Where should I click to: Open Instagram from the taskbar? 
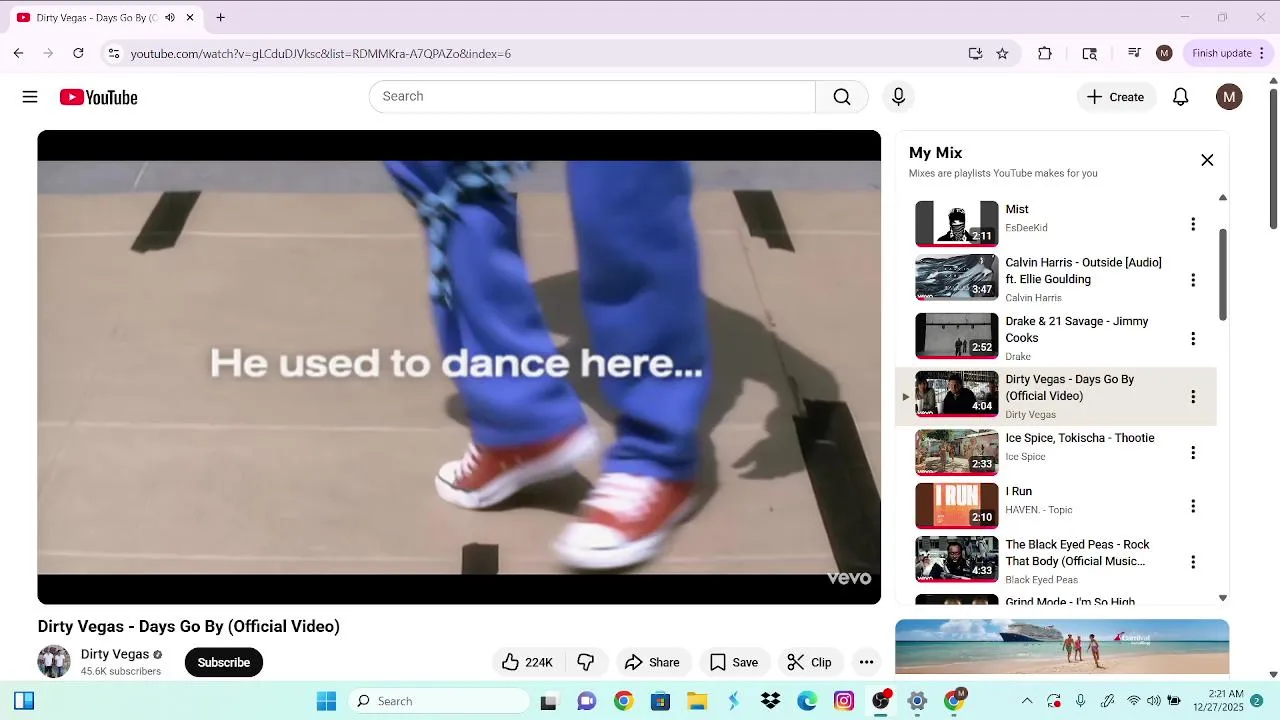pos(844,701)
